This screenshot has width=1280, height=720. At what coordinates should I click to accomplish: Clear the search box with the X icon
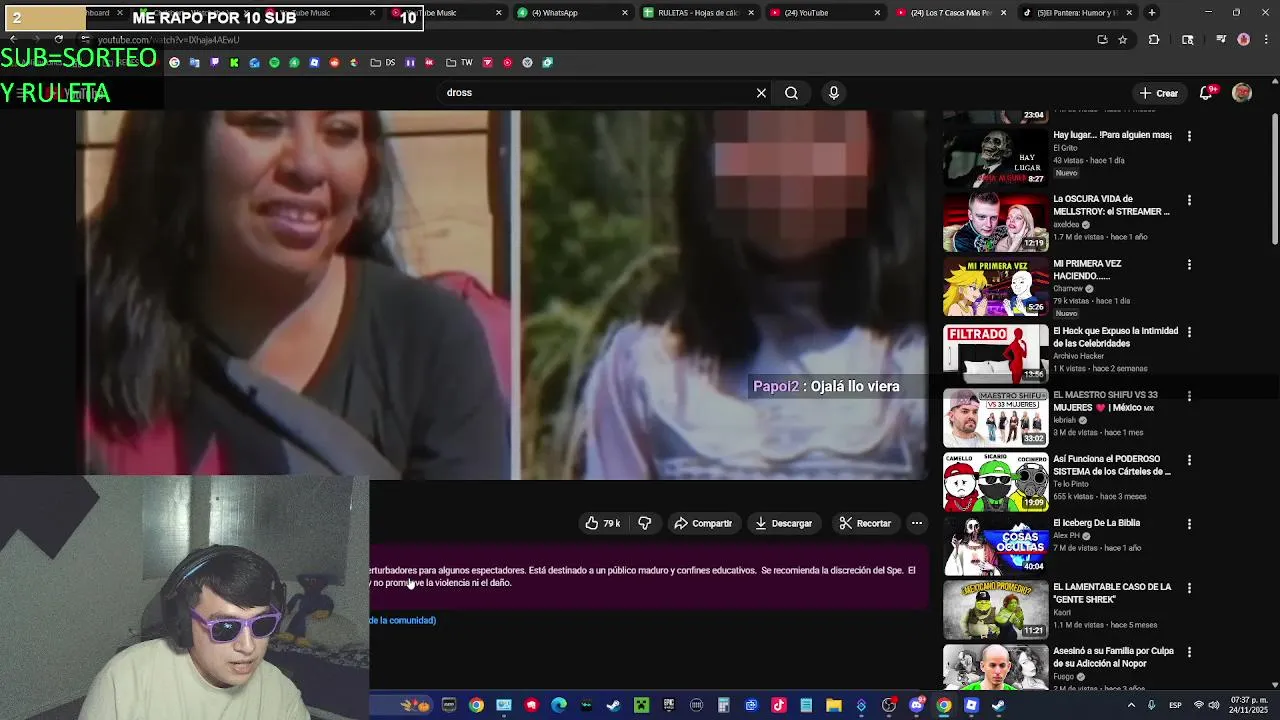tap(761, 93)
